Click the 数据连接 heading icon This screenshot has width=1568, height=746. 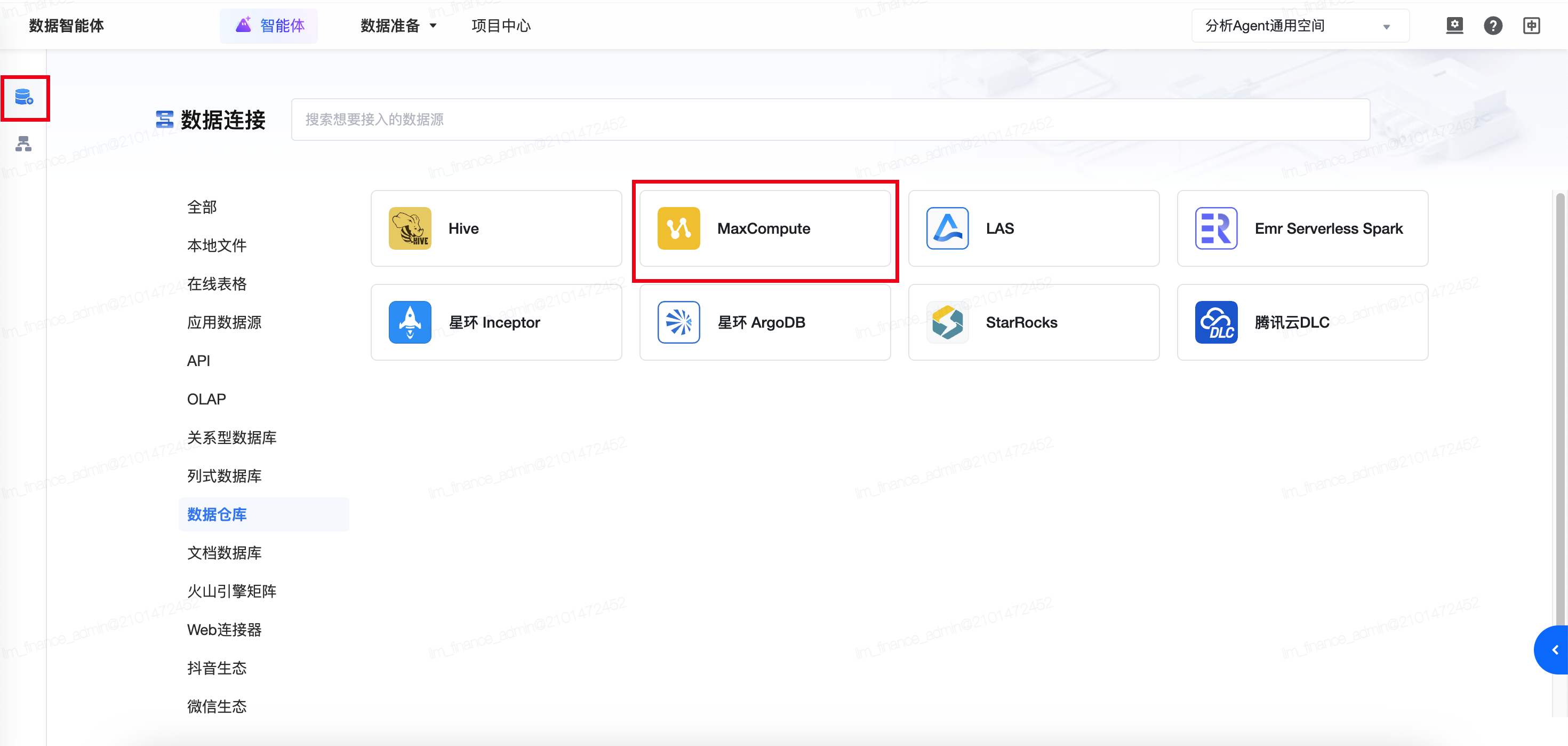[x=164, y=120]
